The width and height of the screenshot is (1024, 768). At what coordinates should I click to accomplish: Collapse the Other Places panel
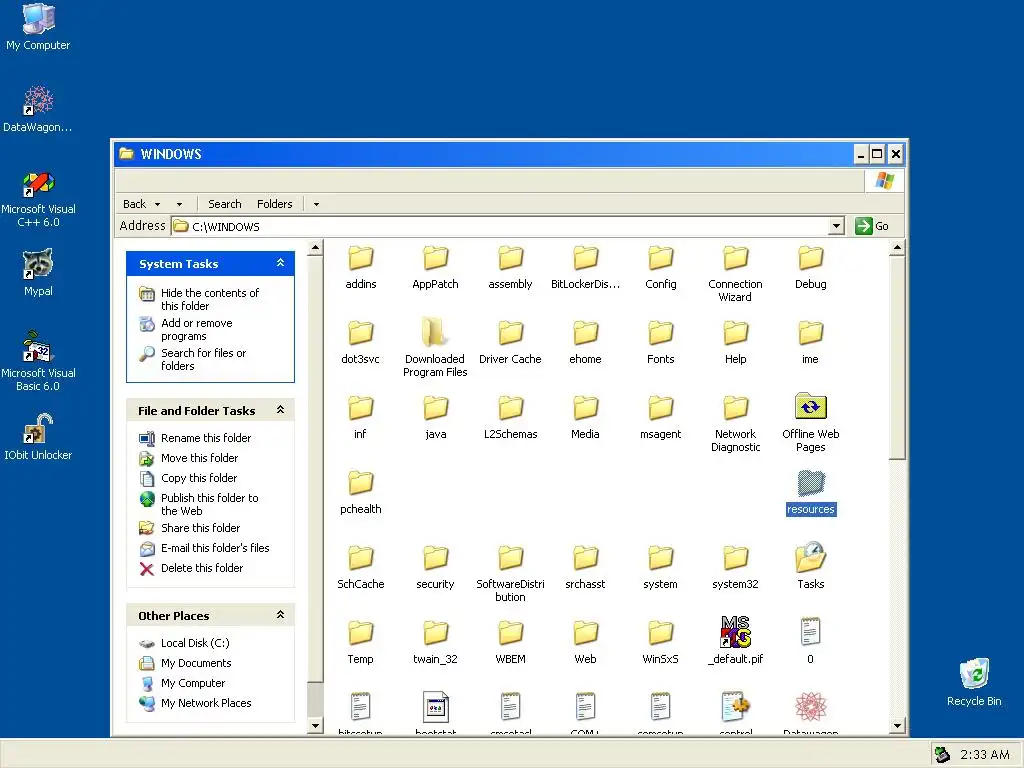280,615
